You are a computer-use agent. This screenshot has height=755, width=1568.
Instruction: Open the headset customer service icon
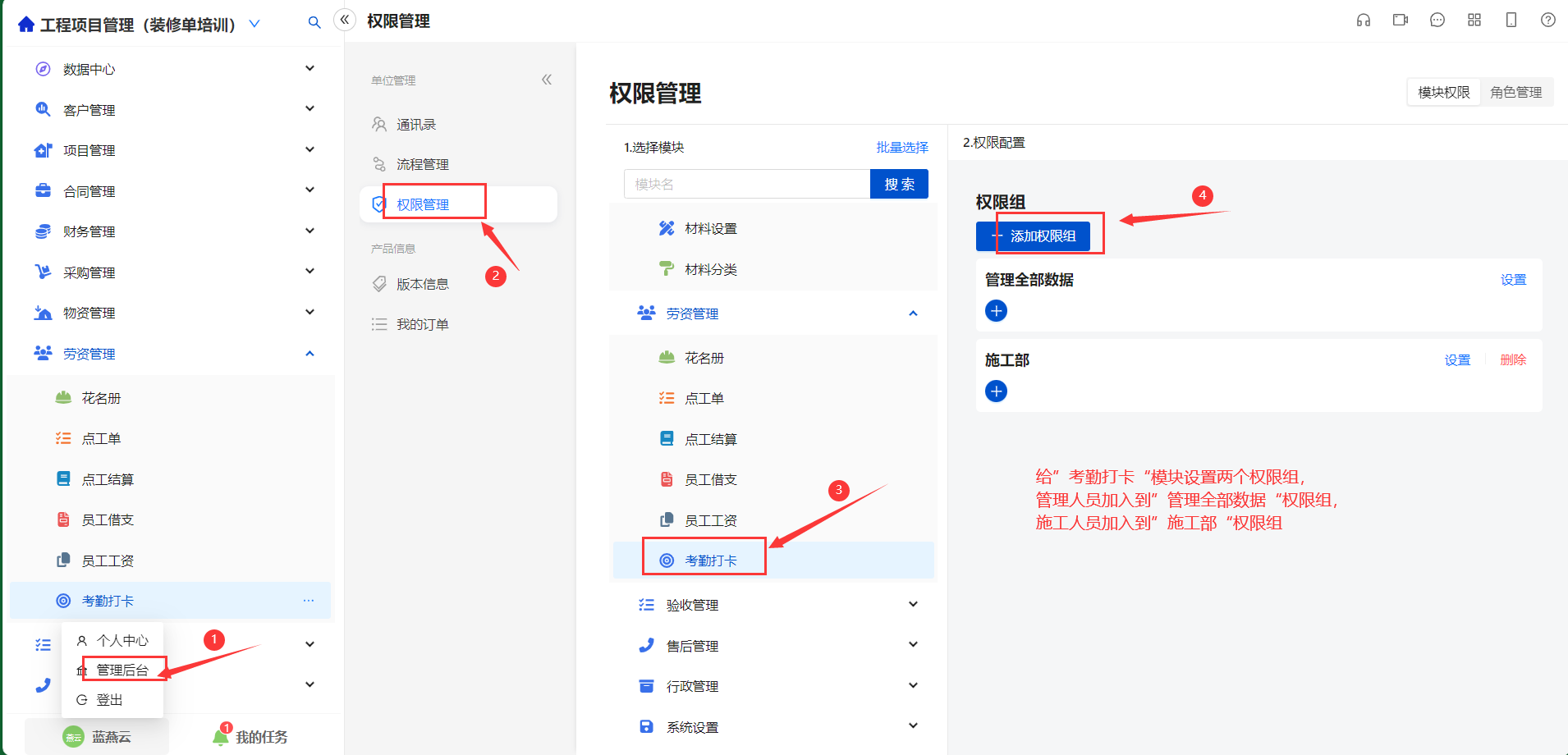click(1364, 20)
